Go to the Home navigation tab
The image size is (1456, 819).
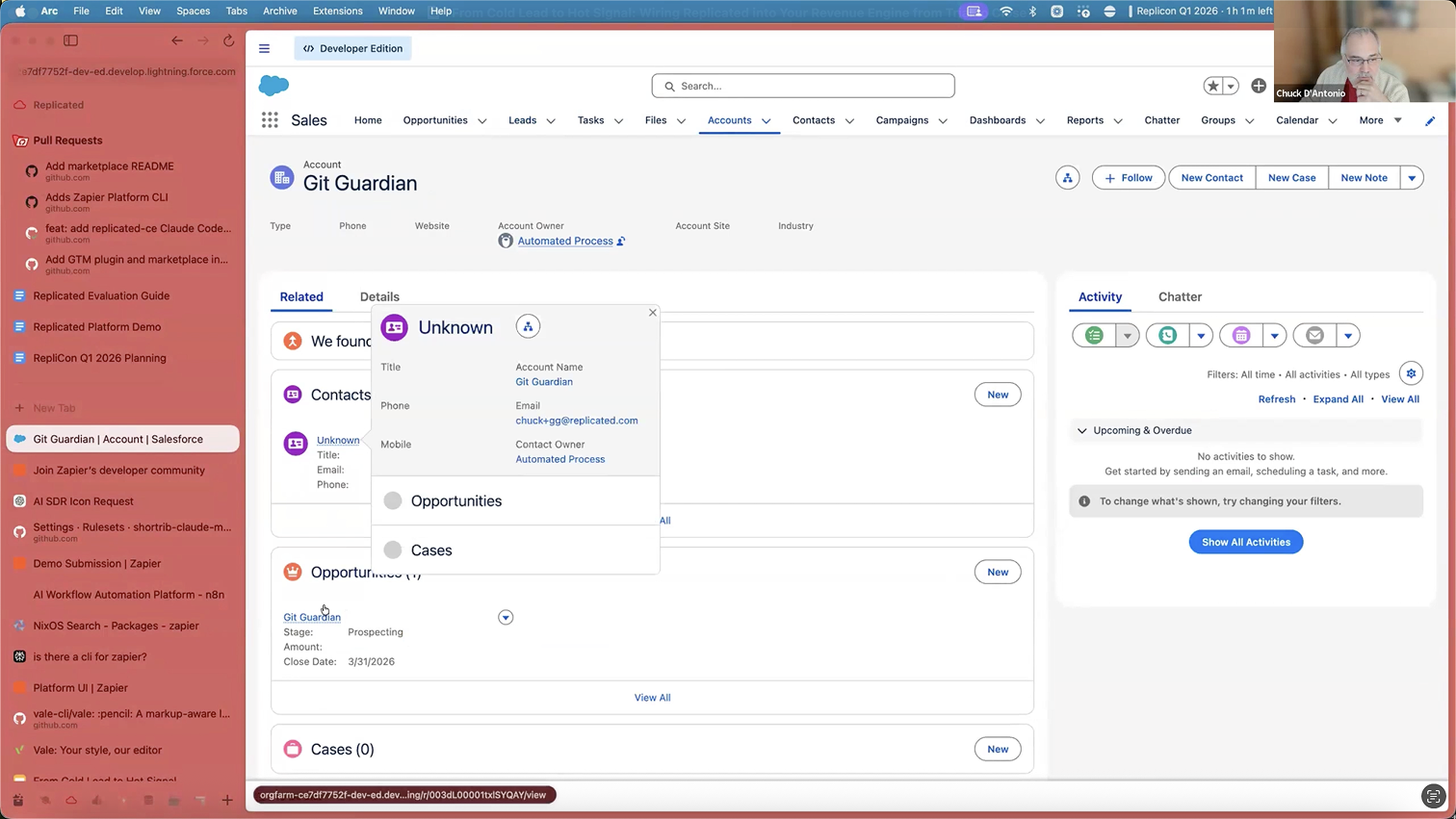pos(368,120)
